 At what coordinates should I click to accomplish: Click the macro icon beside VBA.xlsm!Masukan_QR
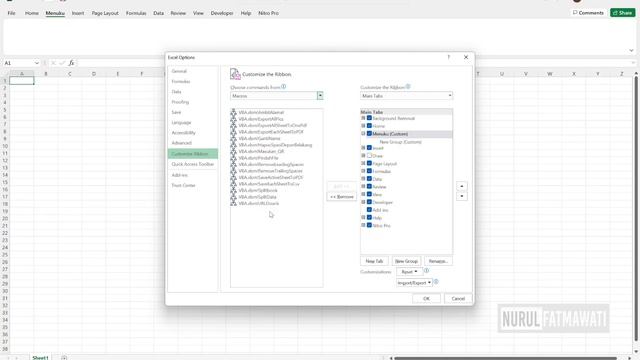[x=233, y=151]
